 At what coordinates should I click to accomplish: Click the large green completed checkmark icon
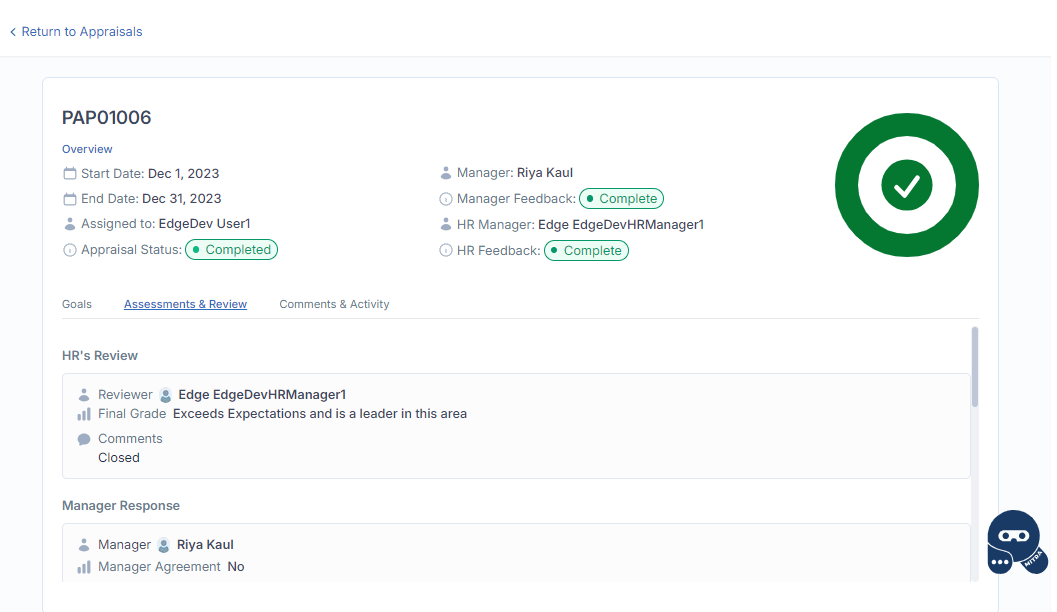(x=906, y=186)
